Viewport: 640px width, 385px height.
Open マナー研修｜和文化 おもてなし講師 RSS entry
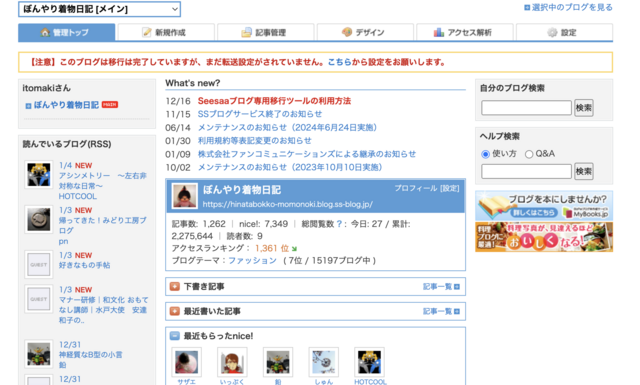tap(104, 310)
